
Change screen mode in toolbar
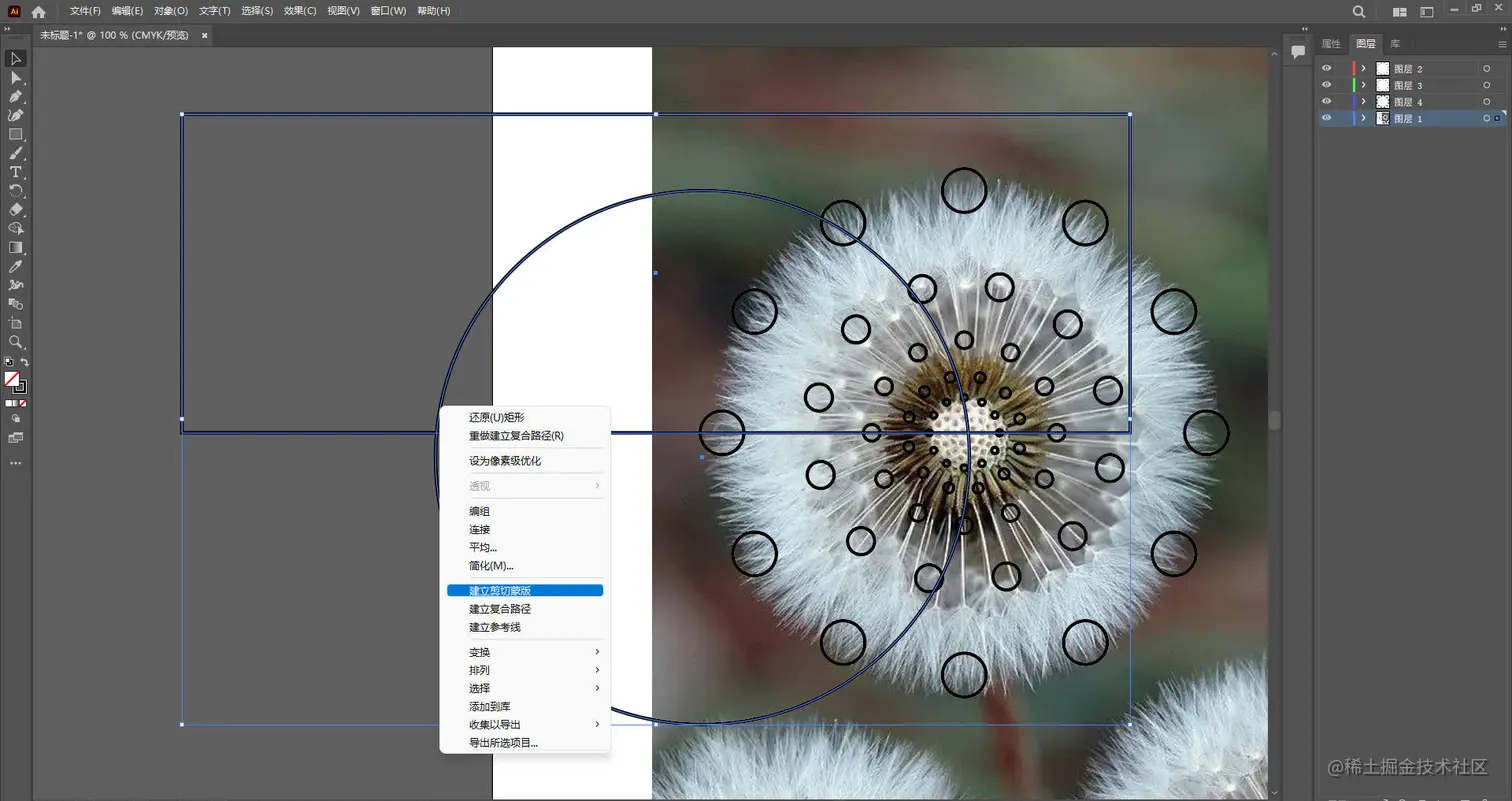coord(16,438)
